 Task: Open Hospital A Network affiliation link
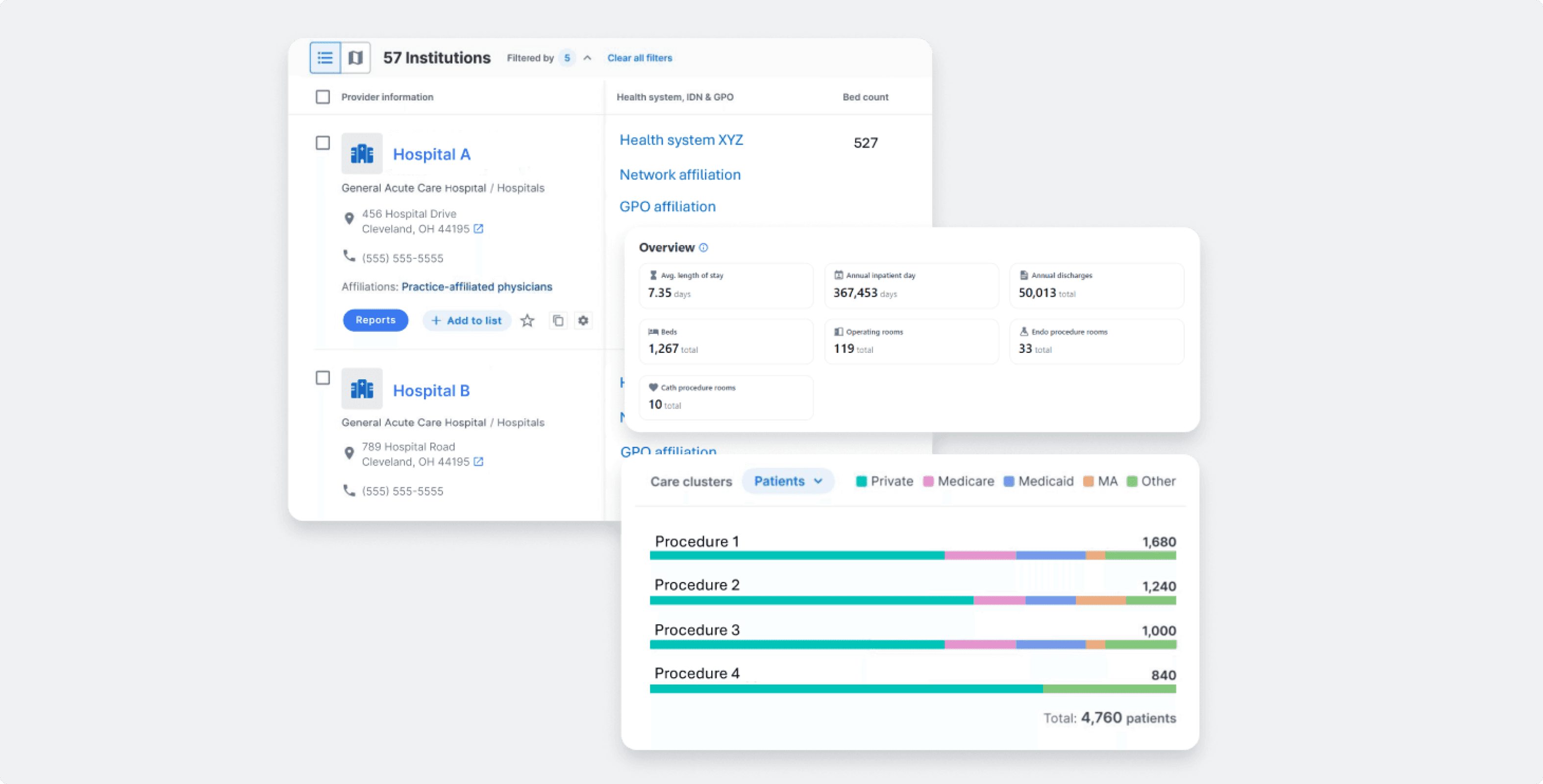pos(680,175)
